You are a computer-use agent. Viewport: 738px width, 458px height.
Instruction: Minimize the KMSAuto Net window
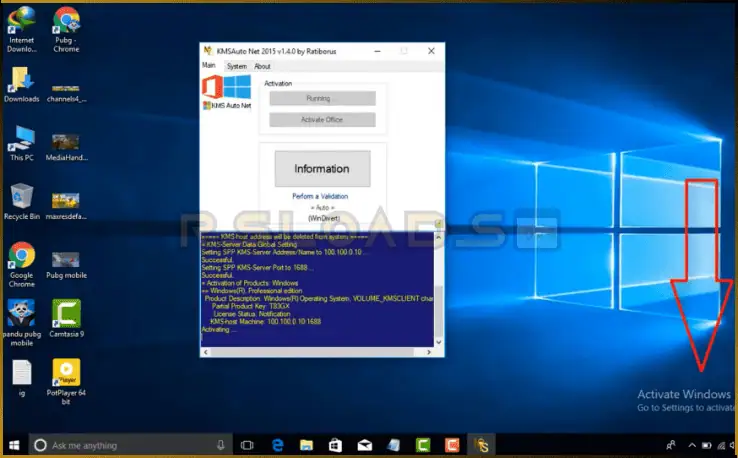pyautogui.click(x=377, y=51)
